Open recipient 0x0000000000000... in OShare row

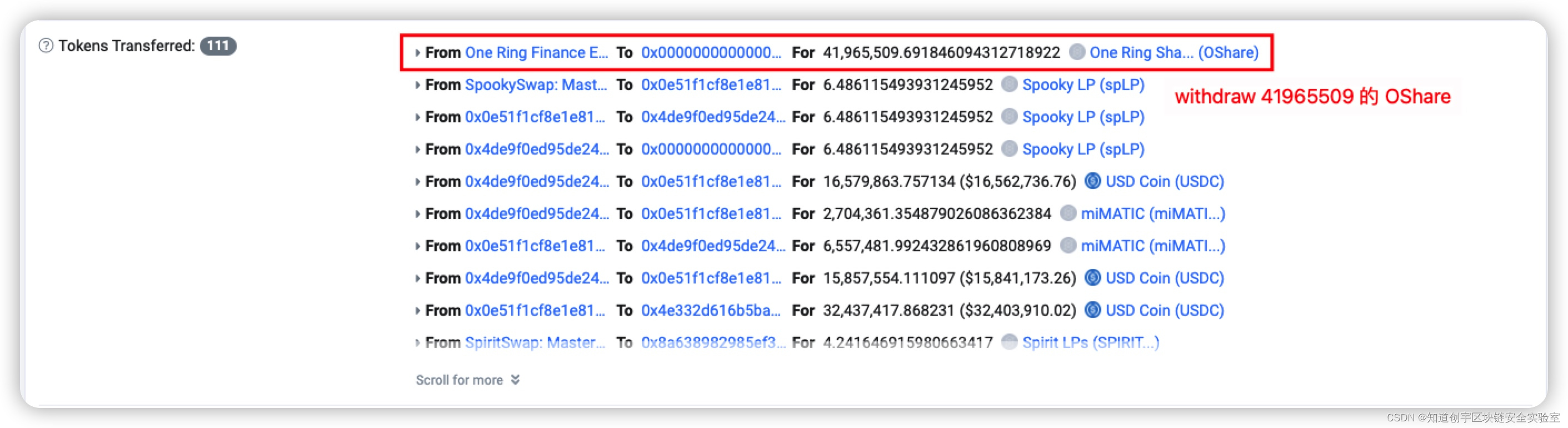pos(711,52)
